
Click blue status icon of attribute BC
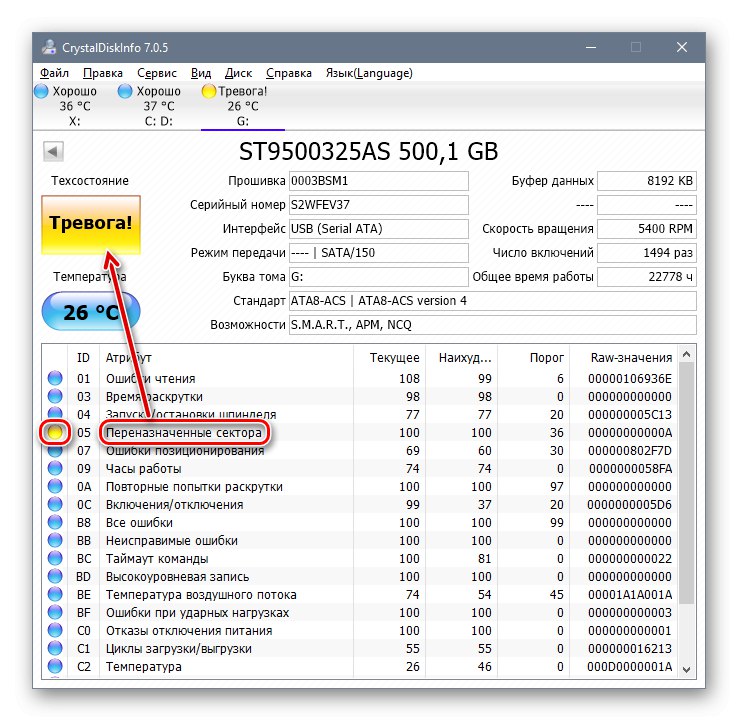[55, 558]
